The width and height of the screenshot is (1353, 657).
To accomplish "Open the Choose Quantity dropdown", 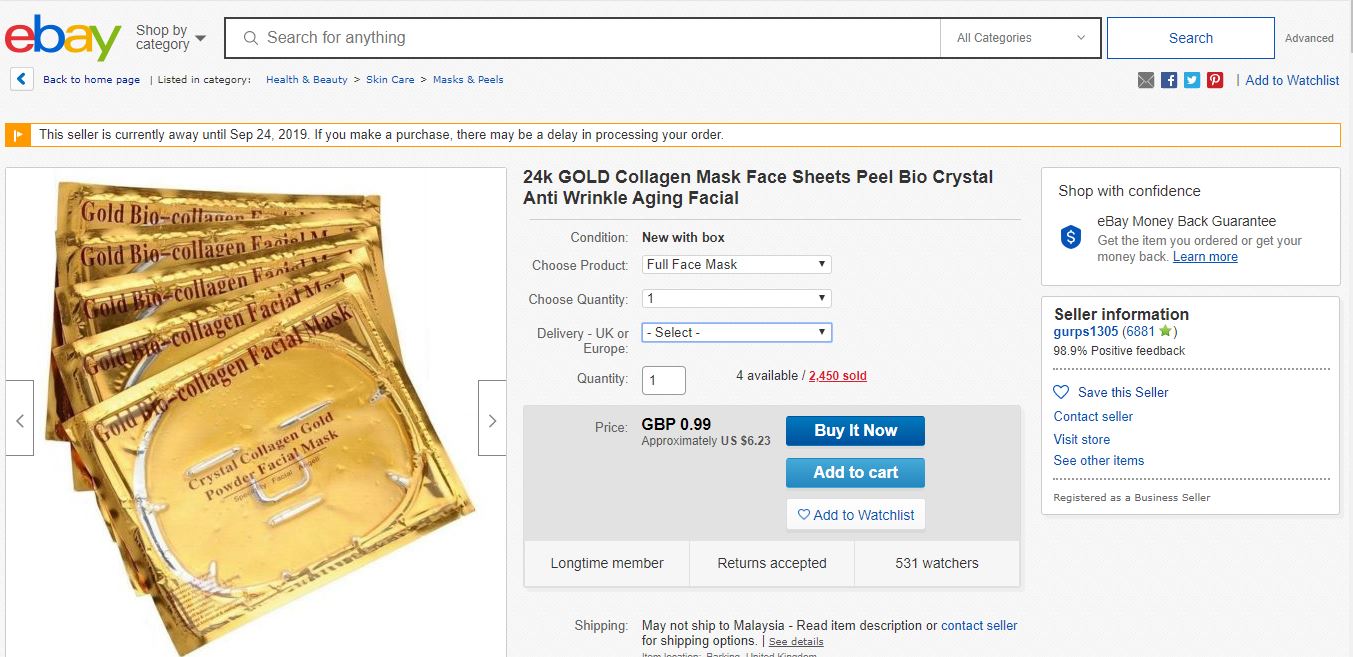I will pos(736,299).
